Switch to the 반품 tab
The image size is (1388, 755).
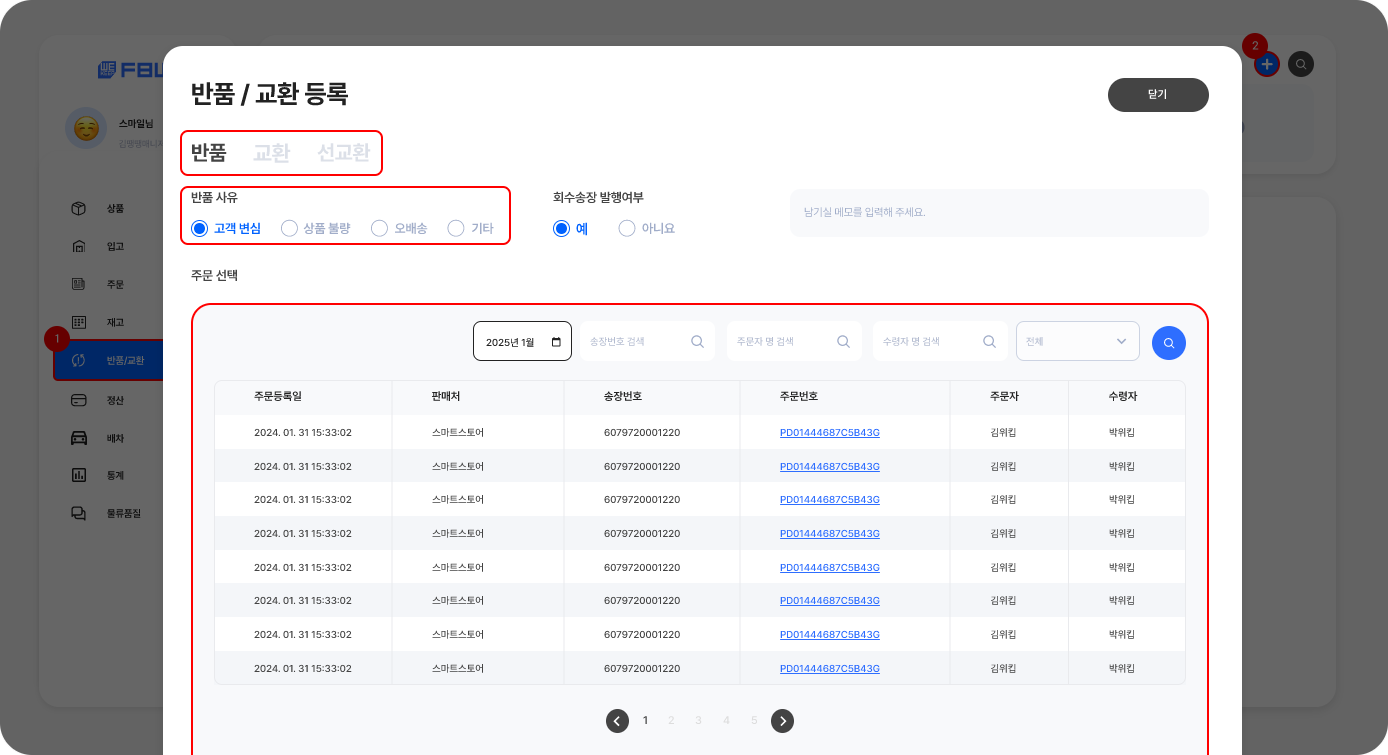tap(209, 152)
